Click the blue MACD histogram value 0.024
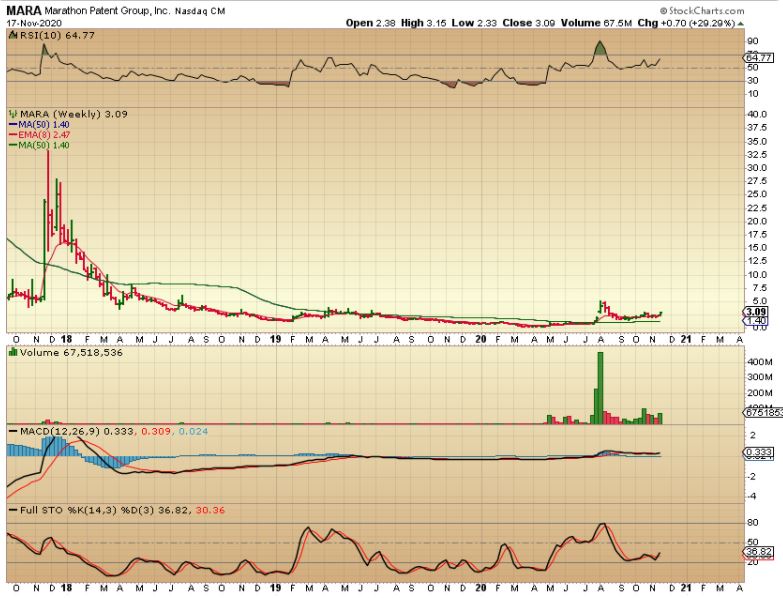The width and height of the screenshot is (783, 598). click(x=193, y=431)
